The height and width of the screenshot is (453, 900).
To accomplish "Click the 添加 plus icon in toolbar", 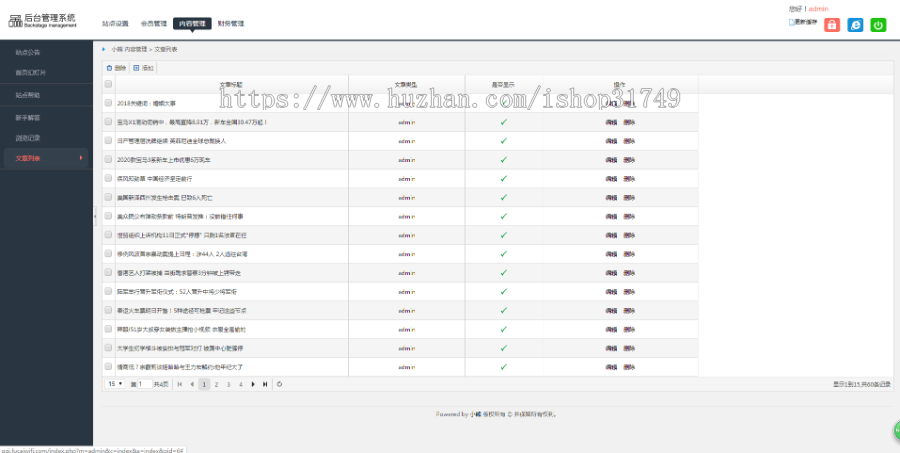I will click(x=136, y=68).
